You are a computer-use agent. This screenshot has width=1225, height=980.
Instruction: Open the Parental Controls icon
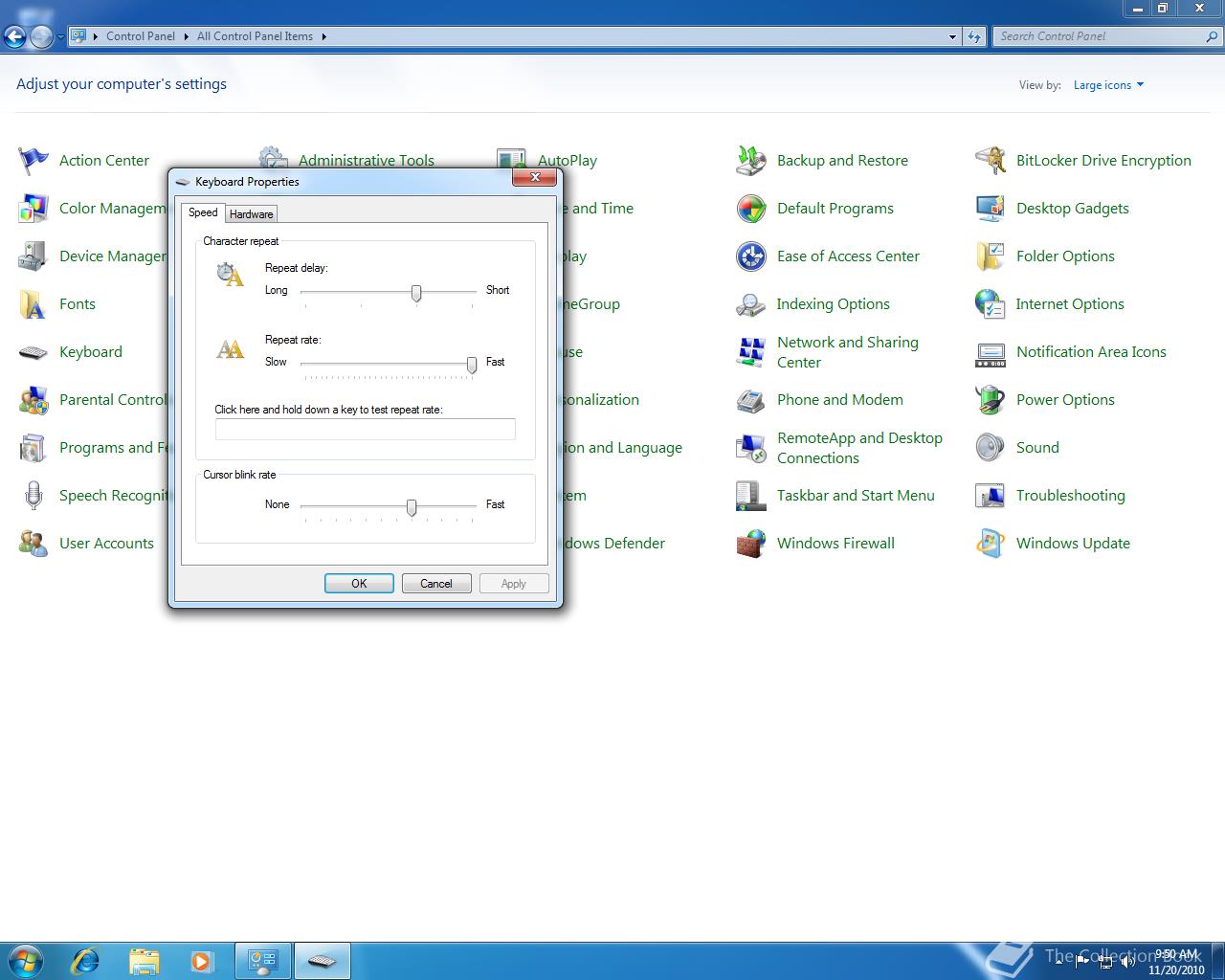tap(33, 400)
